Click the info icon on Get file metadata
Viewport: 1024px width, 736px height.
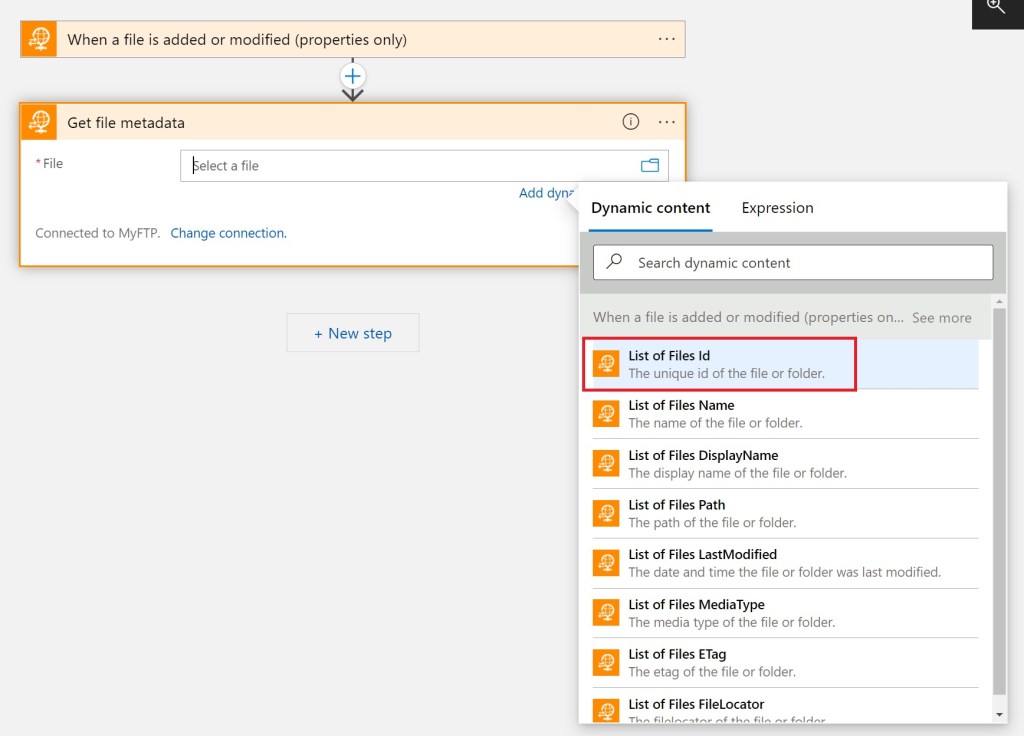(x=631, y=122)
